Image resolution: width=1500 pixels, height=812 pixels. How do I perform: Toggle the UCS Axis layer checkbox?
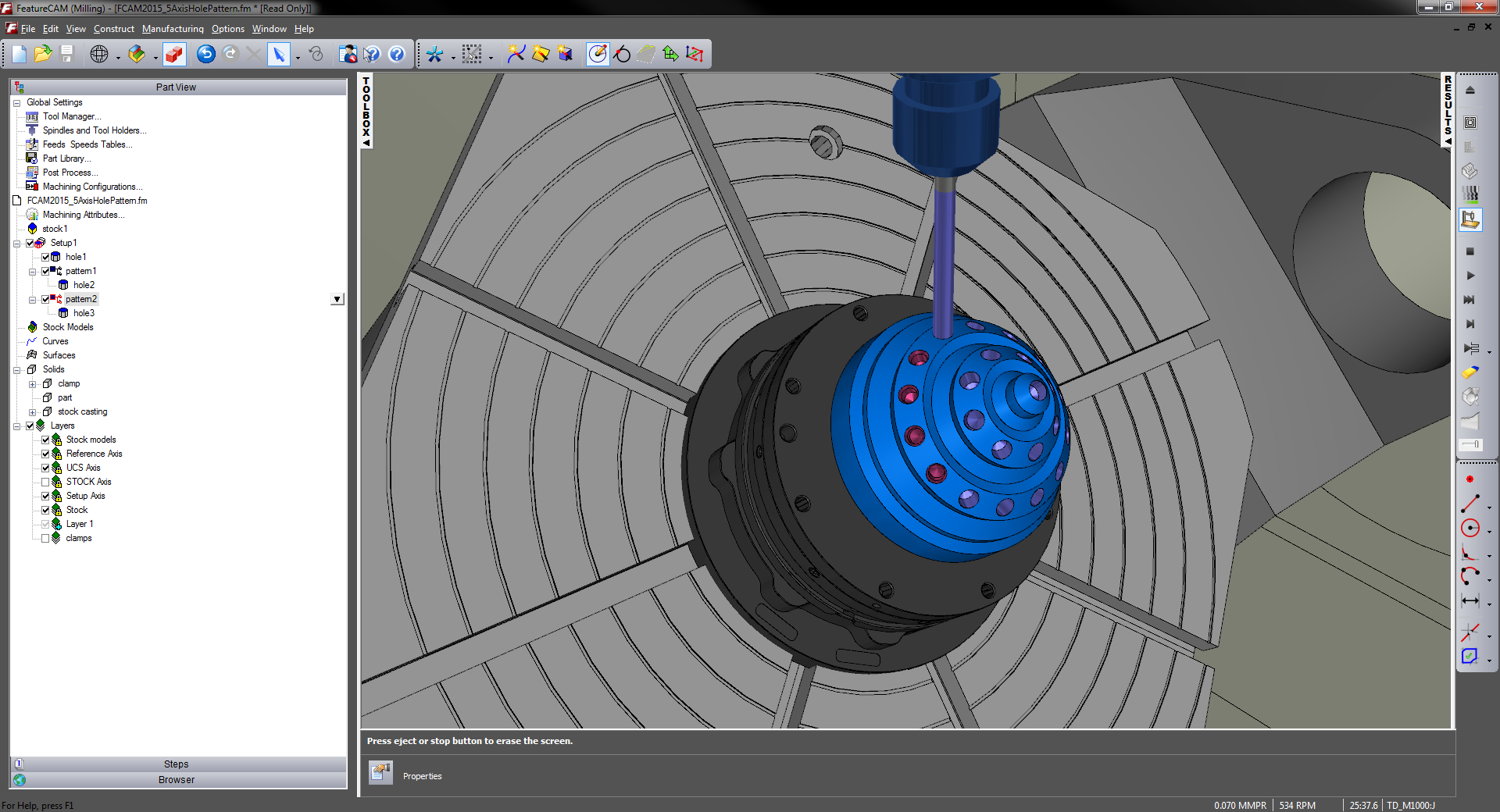(45, 468)
